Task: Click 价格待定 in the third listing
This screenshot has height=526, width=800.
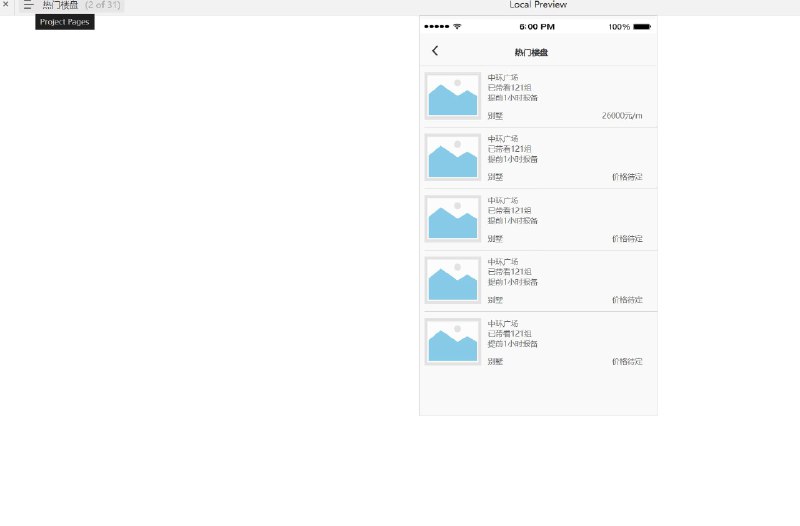Action: coord(627,239)
